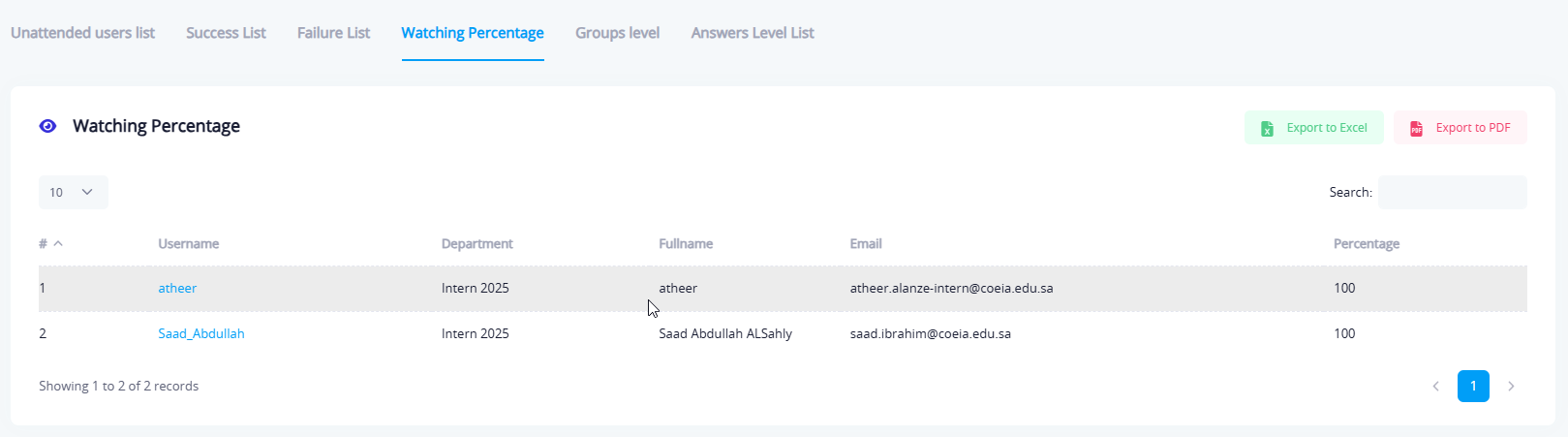The width and height of the screenshot is (1568, 437).
Task: View the Answers Level List tab
Action: point(753,33)
